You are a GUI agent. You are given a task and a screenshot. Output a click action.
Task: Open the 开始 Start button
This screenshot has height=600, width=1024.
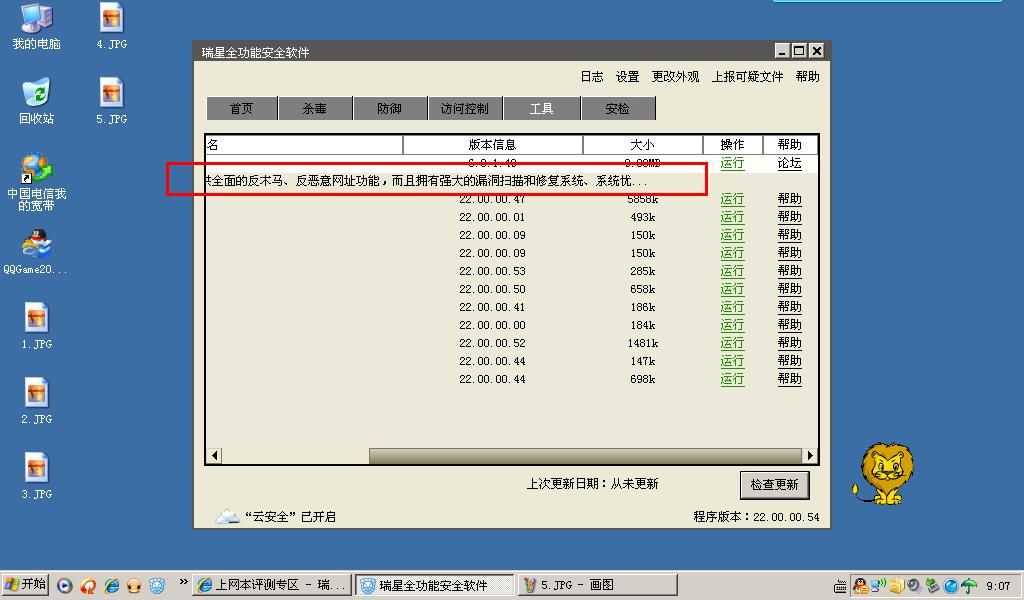coord(25,584)
